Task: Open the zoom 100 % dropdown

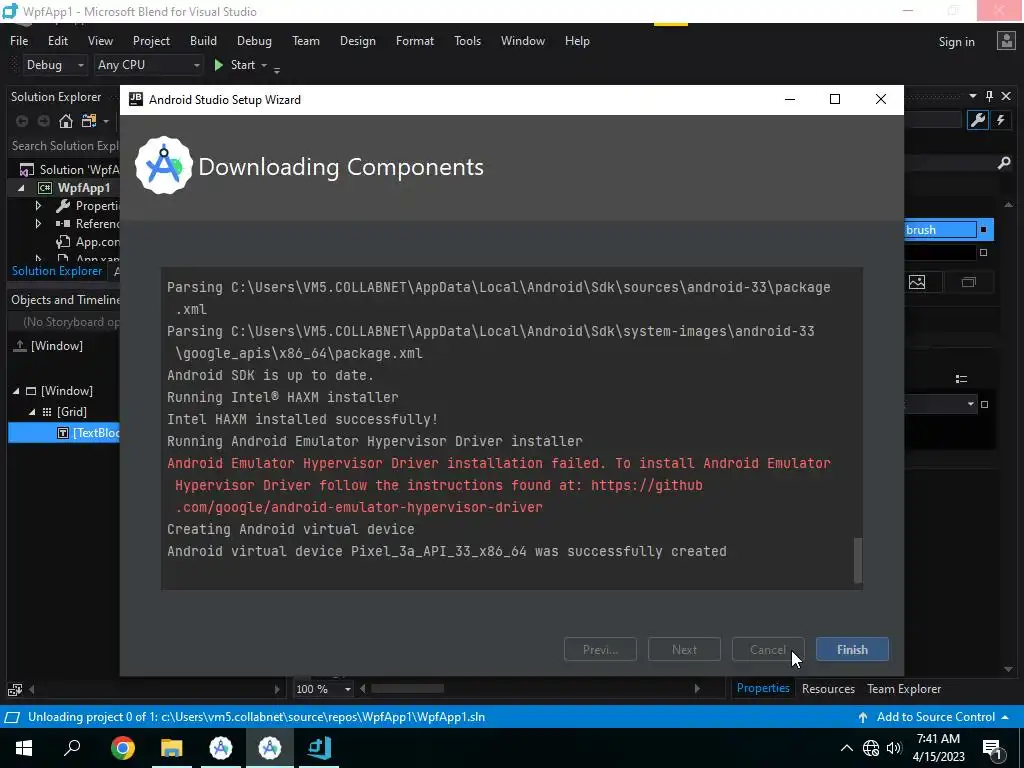Action: 347,689
